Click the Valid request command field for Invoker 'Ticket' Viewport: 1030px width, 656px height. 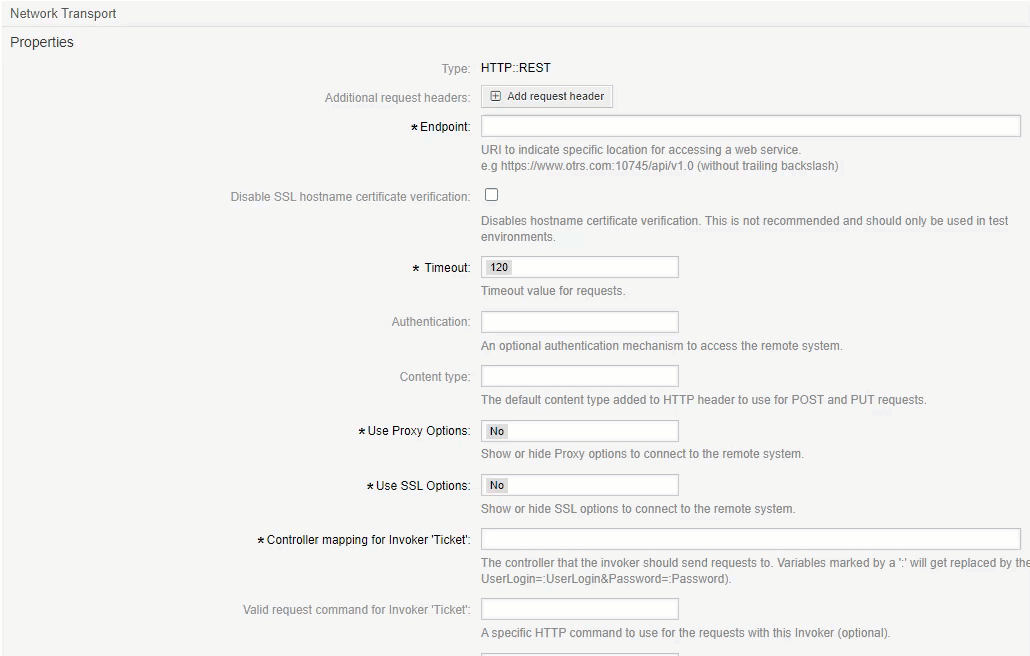[x=579, y=608]
